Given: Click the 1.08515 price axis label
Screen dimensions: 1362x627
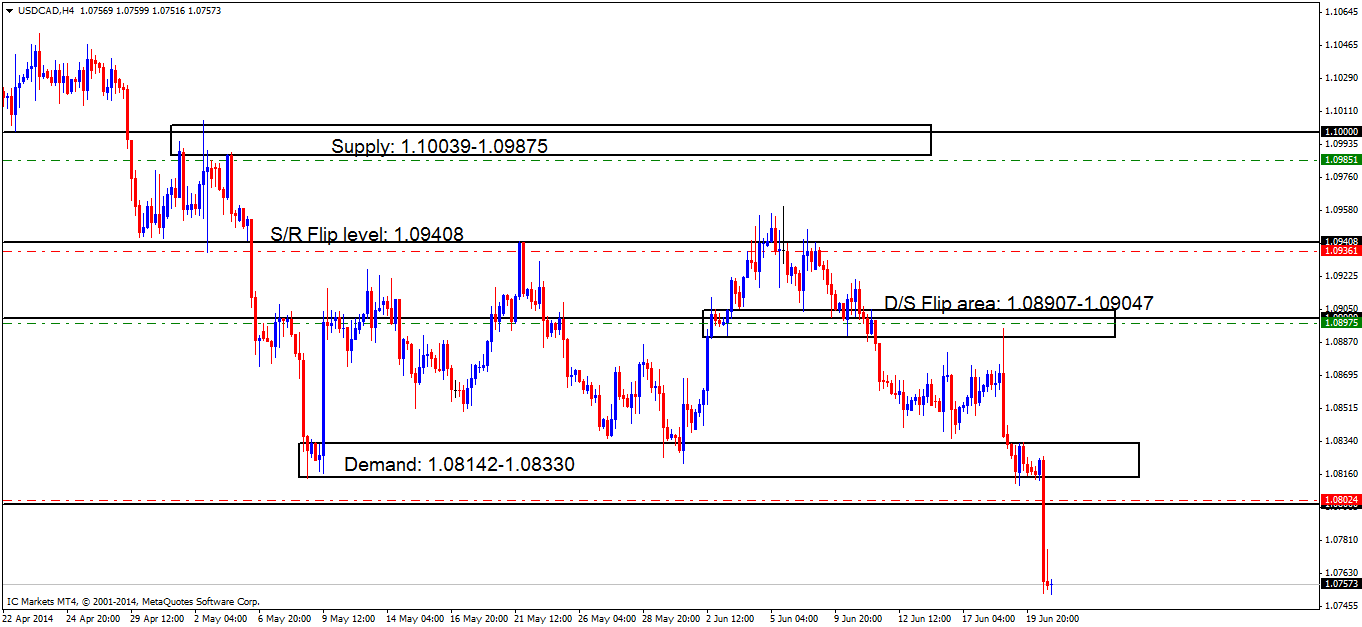Looking at the screenshot, I should click(1341, 407).
